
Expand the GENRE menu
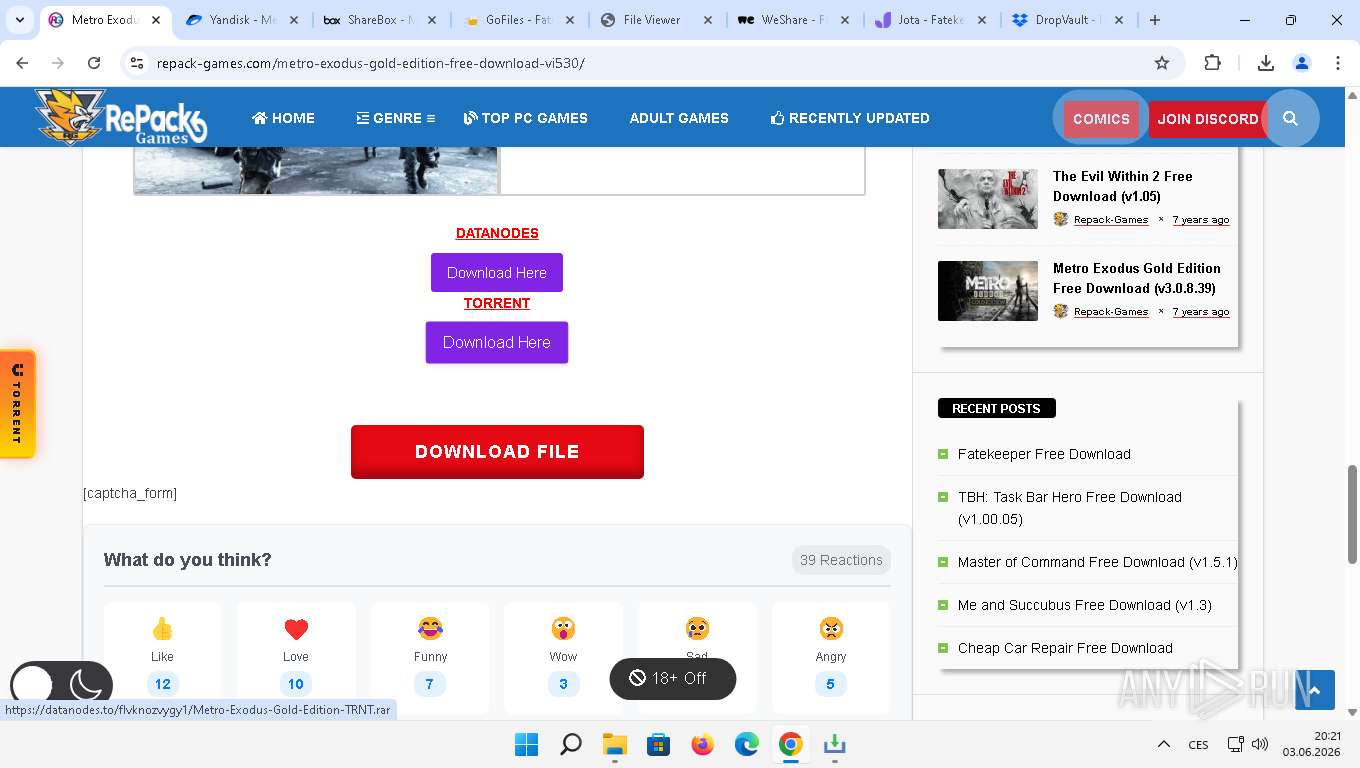(x=396, y=118)
